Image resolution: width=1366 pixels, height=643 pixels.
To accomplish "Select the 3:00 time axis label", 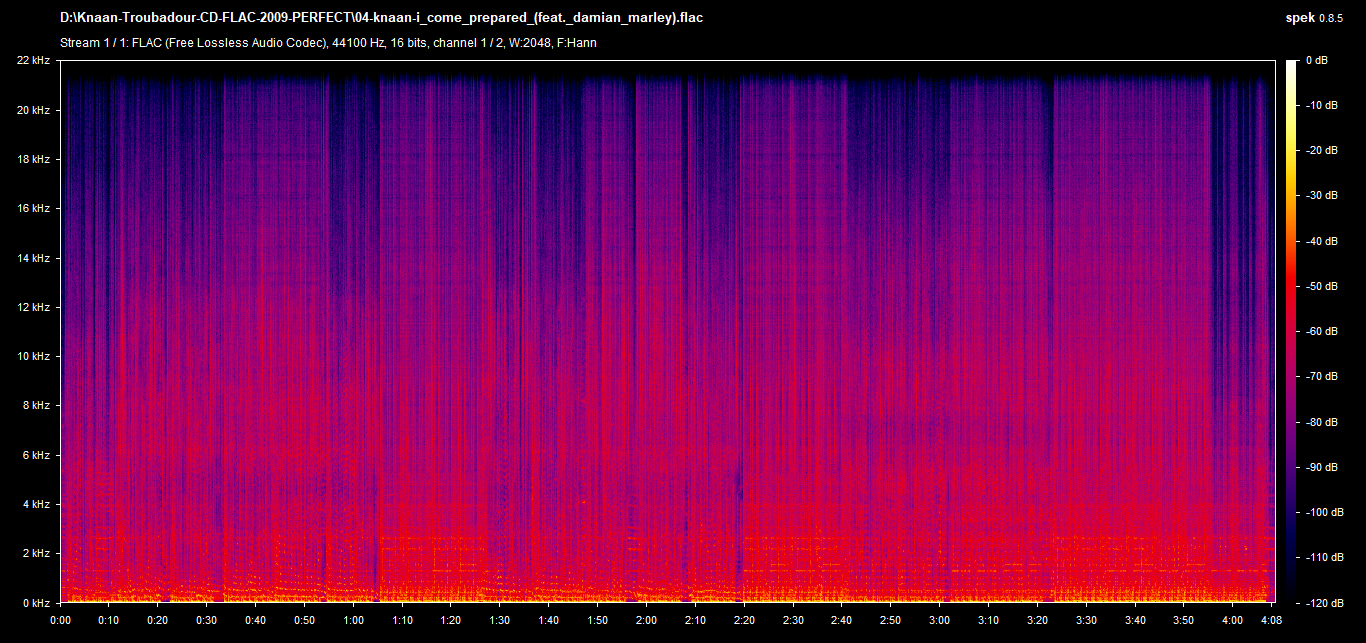I will point(939,620).
